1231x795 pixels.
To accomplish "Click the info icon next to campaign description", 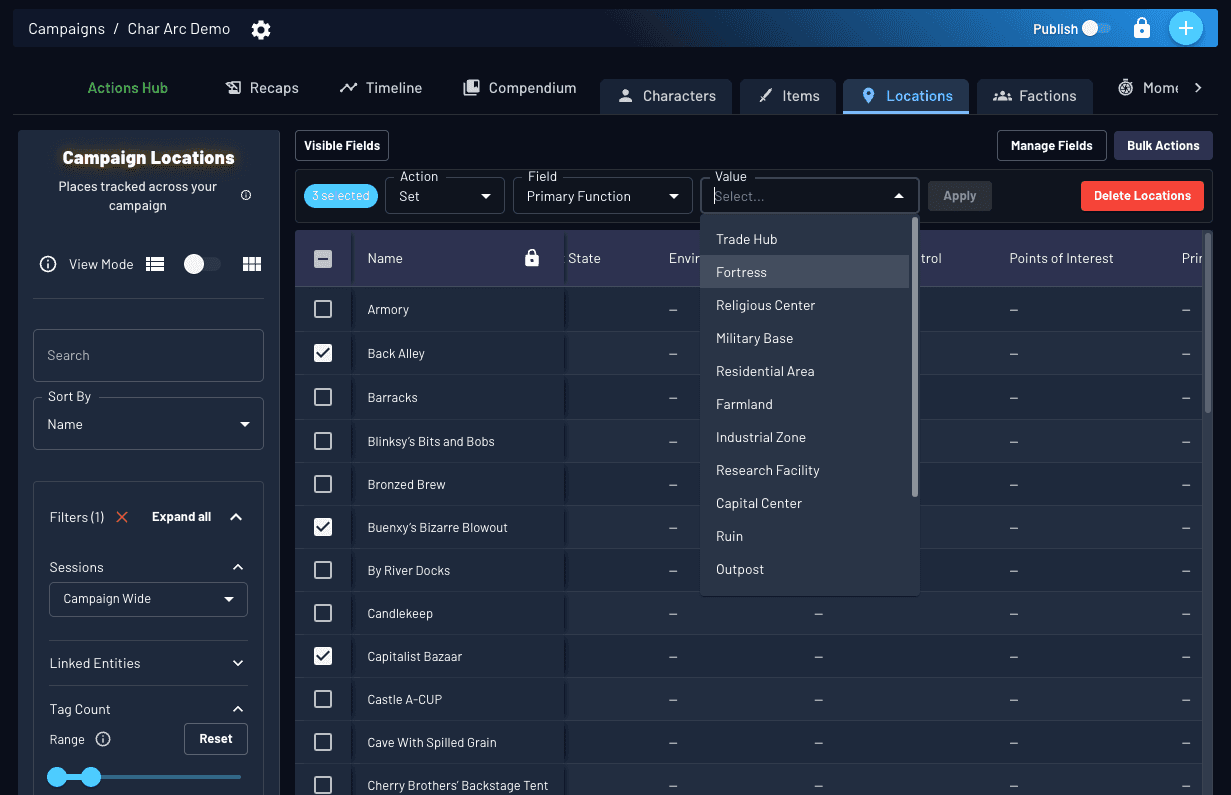I will point(245,196).
